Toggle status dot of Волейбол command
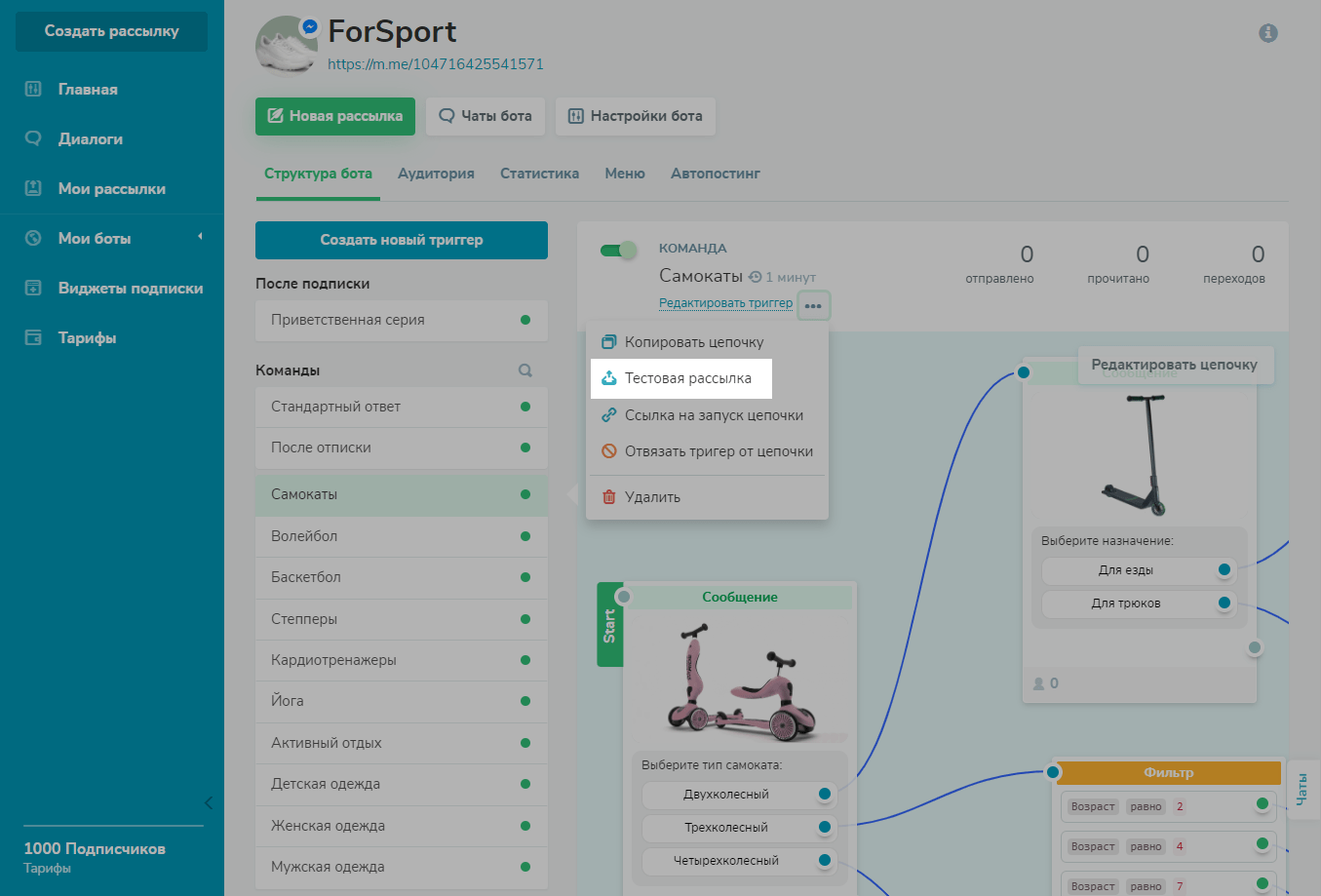This screenshot has width=1321, height=896. coord(525,536)
